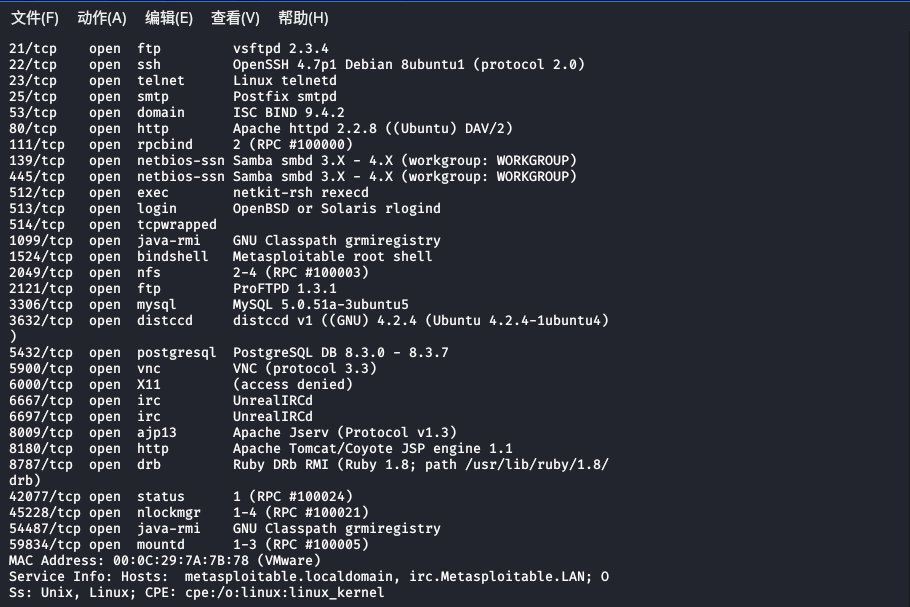Click the VNC protocol 3.3 entry
The height and width of the screenshot is (607, 910).
click(200, 368)
